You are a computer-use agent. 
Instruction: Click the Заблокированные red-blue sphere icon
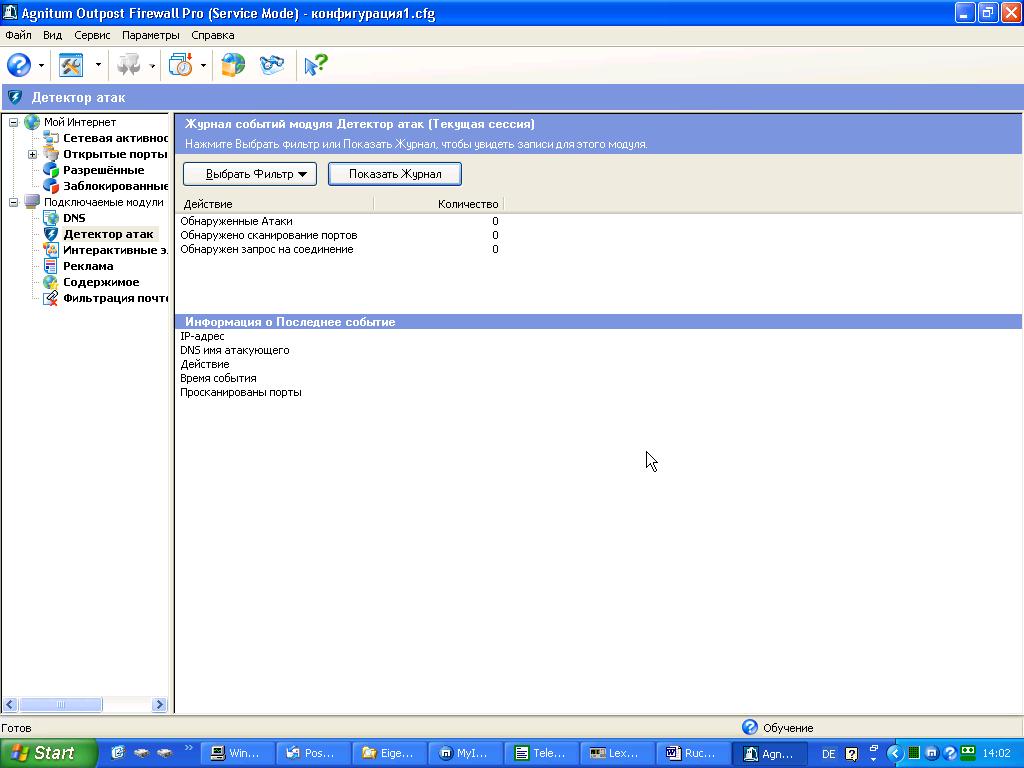[51, 186]
